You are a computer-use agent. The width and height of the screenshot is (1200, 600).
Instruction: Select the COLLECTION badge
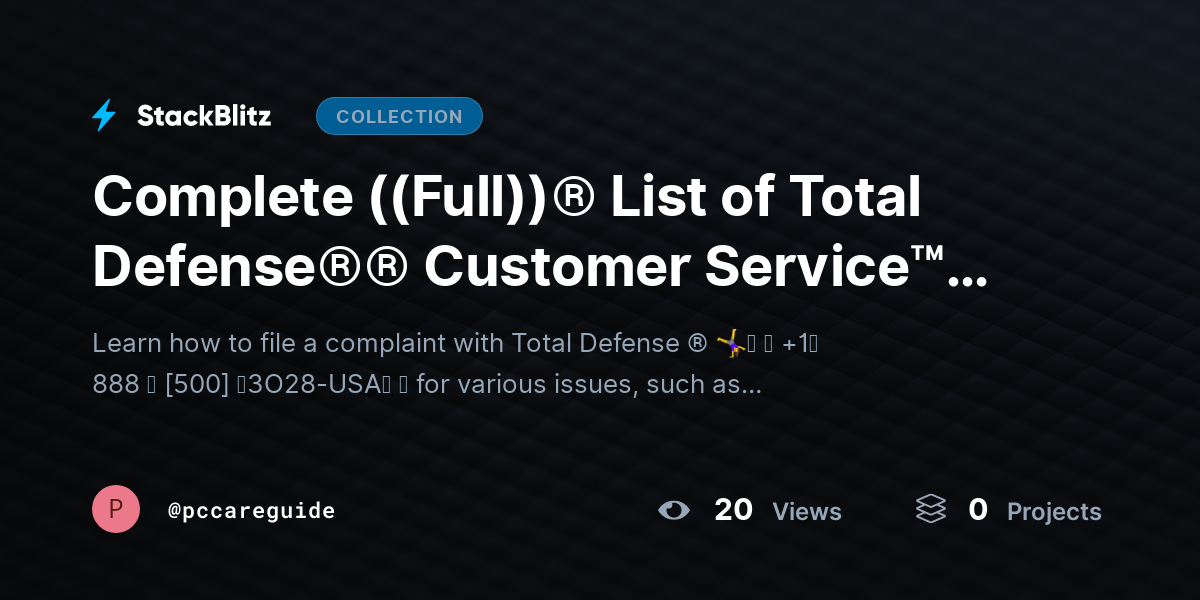[399, 116]
